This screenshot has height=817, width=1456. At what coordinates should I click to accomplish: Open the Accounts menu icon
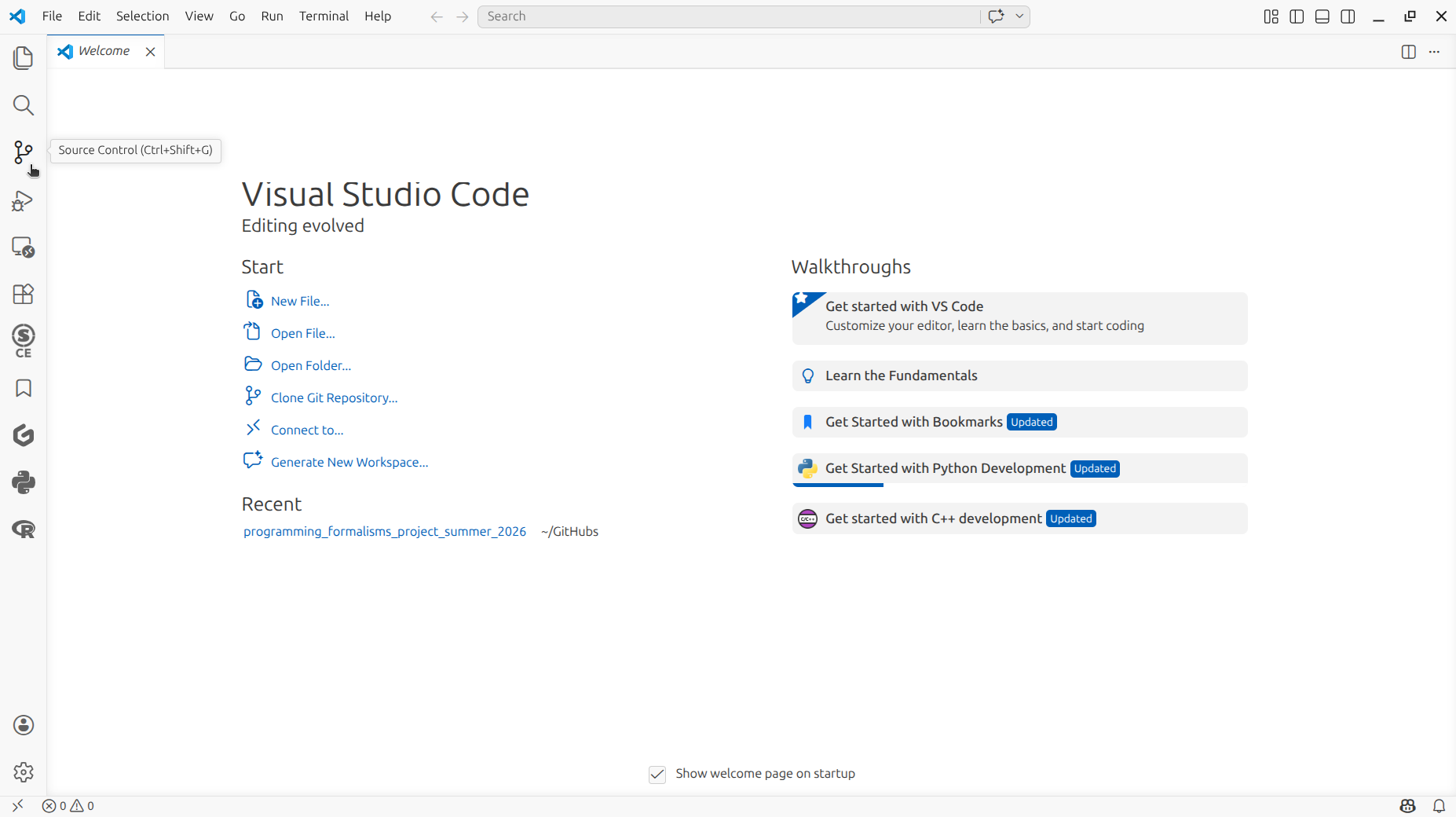coord(24,725)
